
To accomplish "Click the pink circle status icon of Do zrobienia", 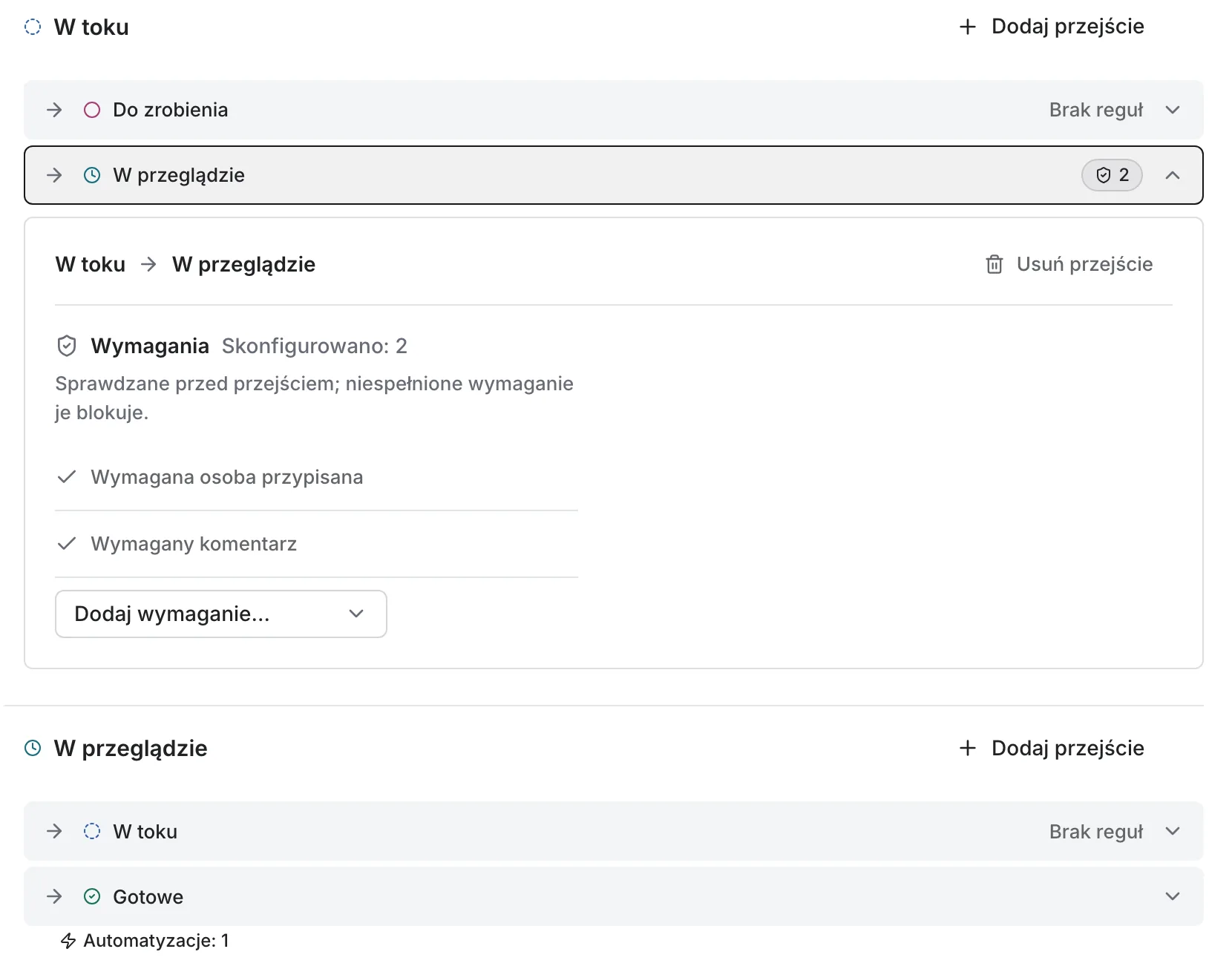I will pyautogui.click(x=92, y=110).
